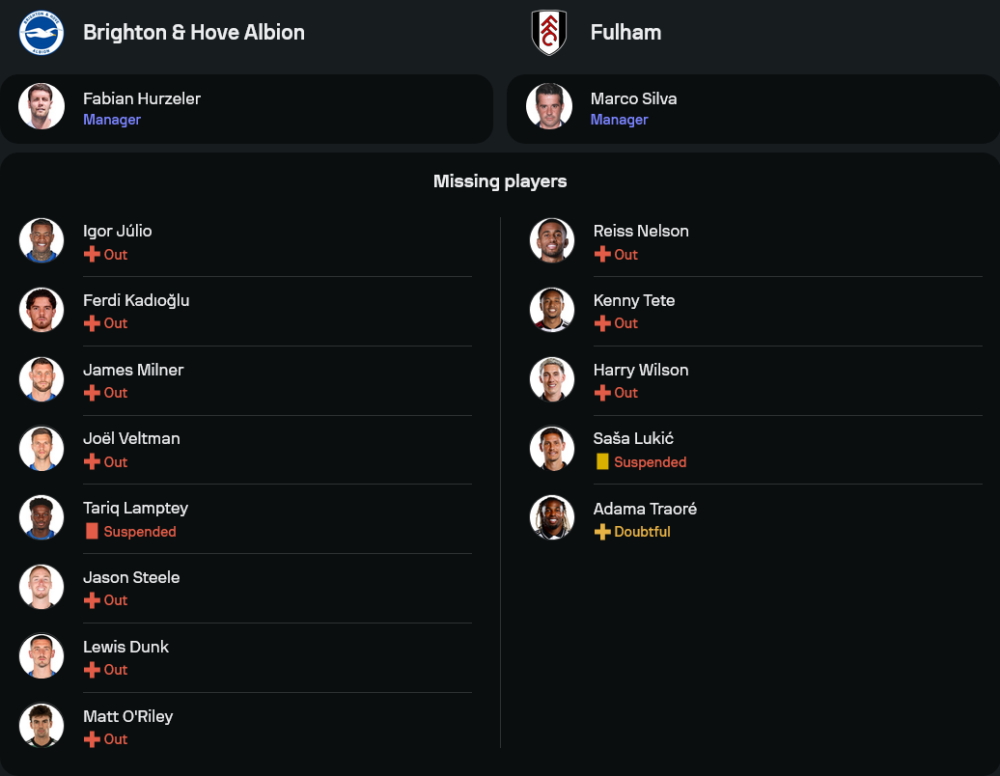Click the Brighton & Hove Albion club crest
Screen dimensions: 1000x776
[41, 33]
